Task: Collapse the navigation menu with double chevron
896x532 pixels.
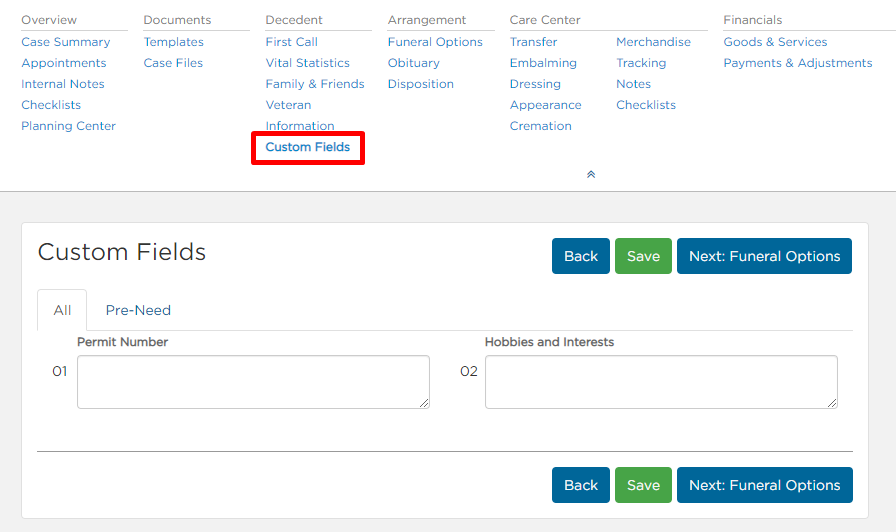Action: (x=591, y=174)
